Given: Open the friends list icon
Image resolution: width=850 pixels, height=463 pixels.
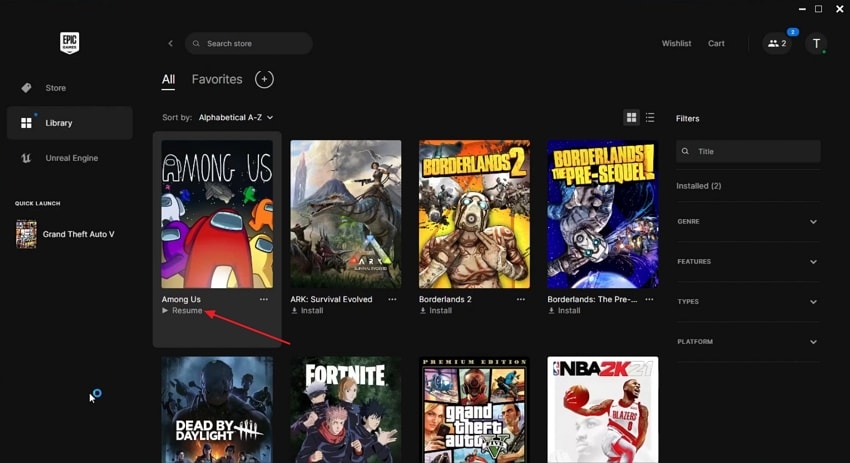Looking at the screenshot, I should [x=777, y=43].
